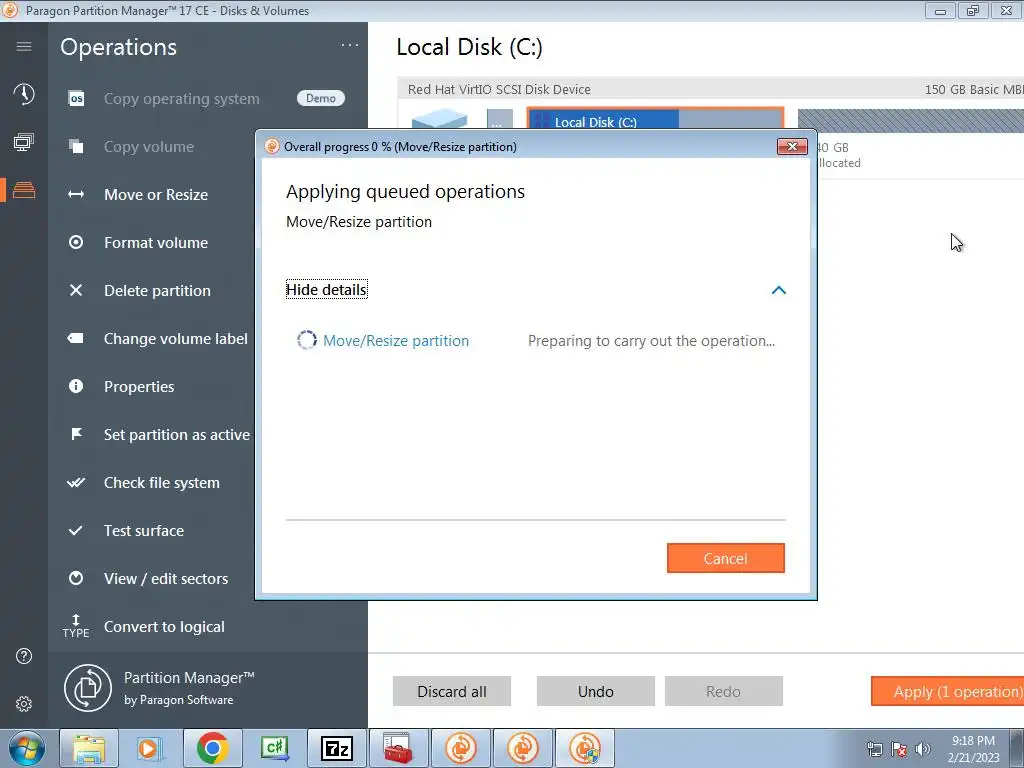Select the Move or Resize operation
This screenshot has width=1024, height=768.
pos(156,194)
